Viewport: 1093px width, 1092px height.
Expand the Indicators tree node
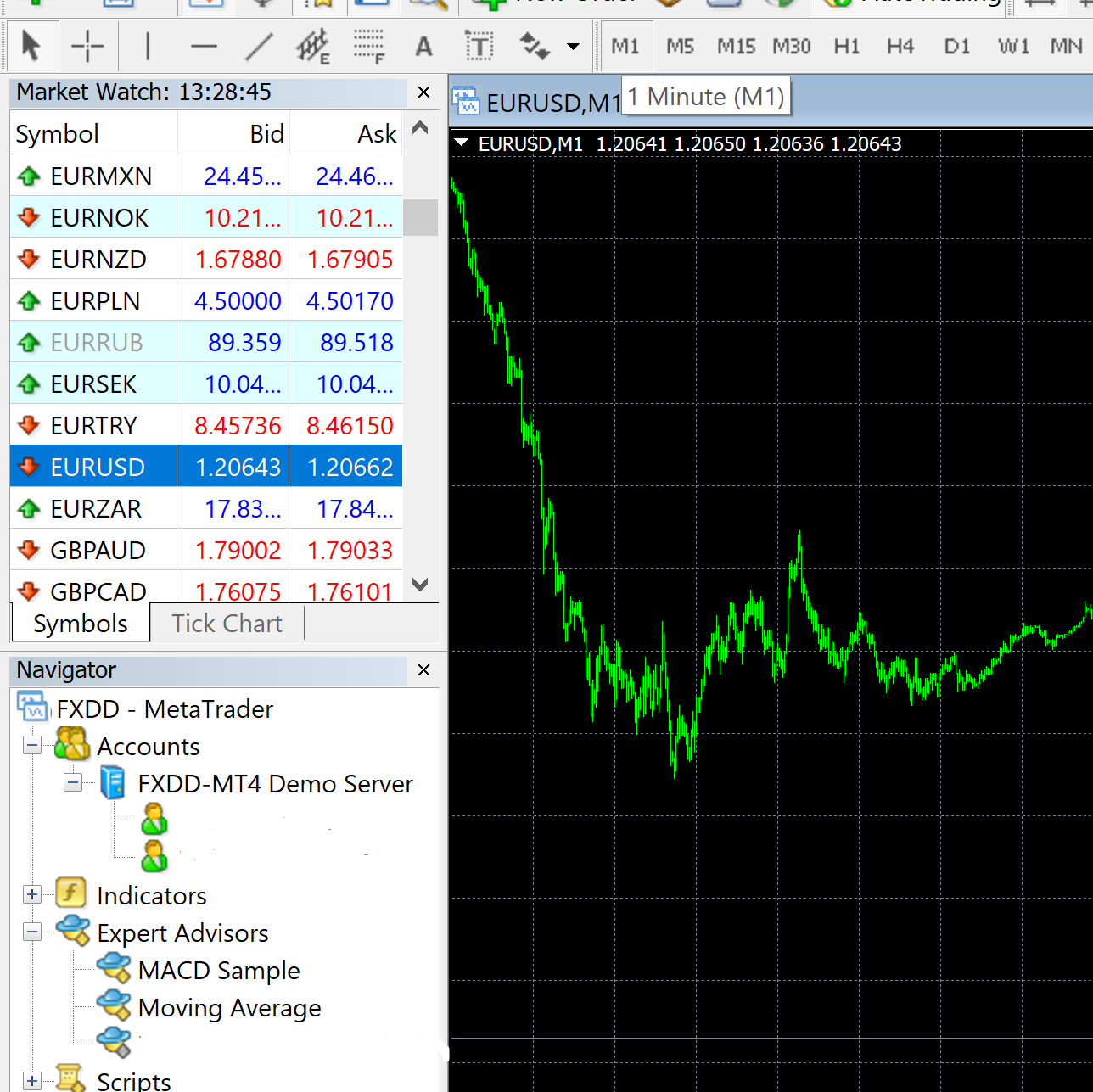[x=32, y=894]
